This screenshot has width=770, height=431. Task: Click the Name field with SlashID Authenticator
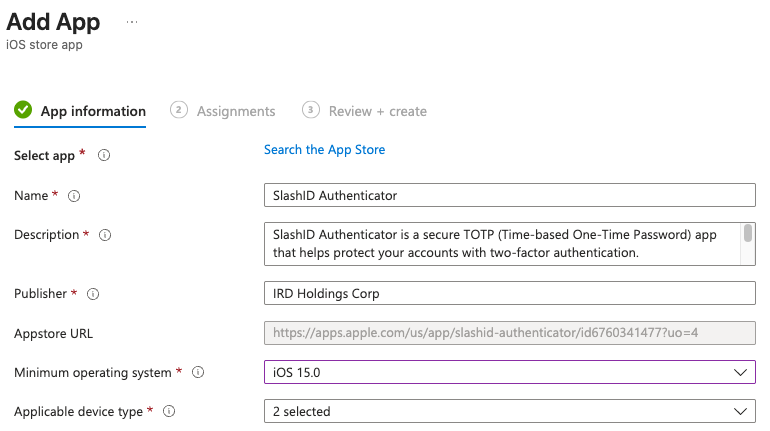(x=510, y=195)
